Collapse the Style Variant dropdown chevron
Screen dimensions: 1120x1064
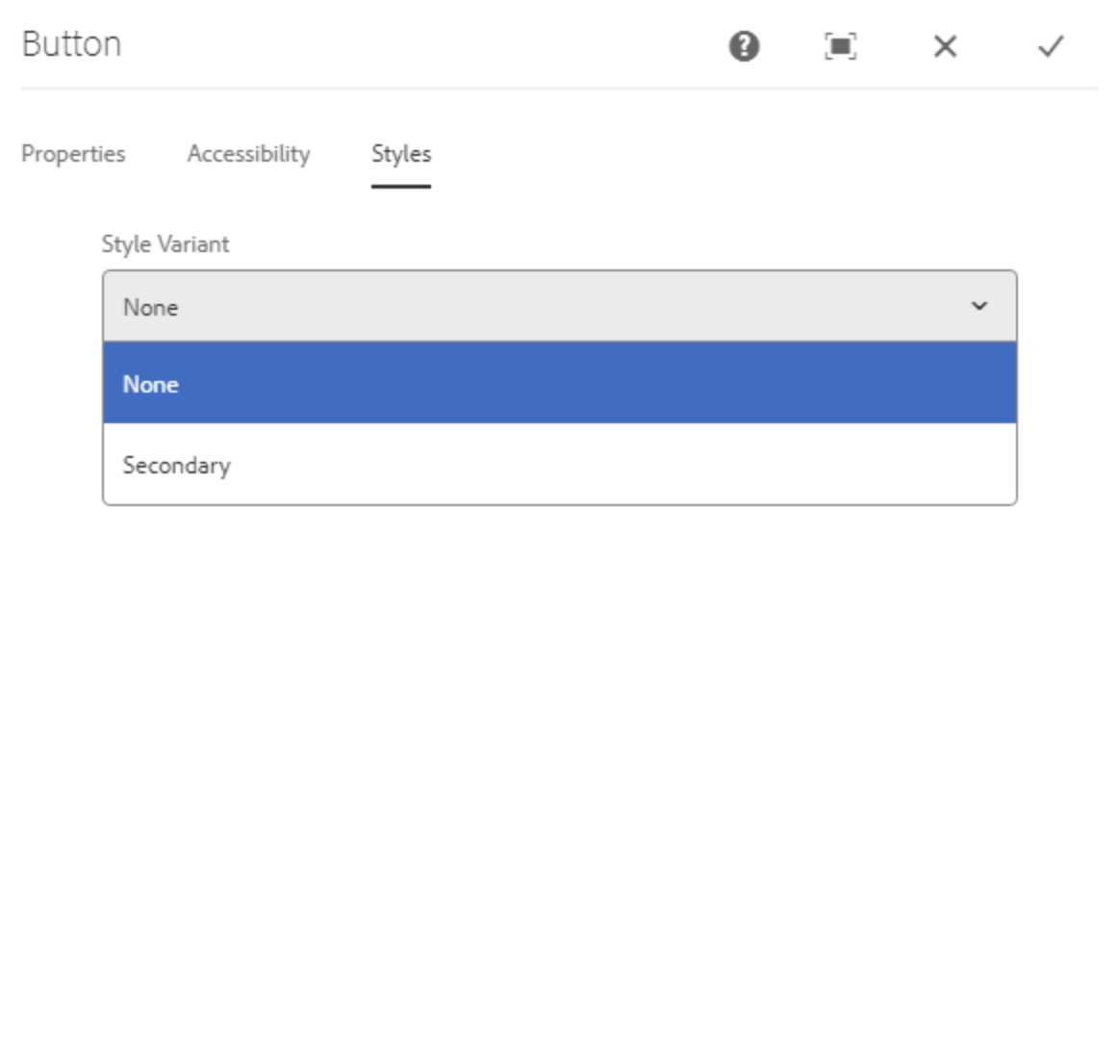(979, 306)
